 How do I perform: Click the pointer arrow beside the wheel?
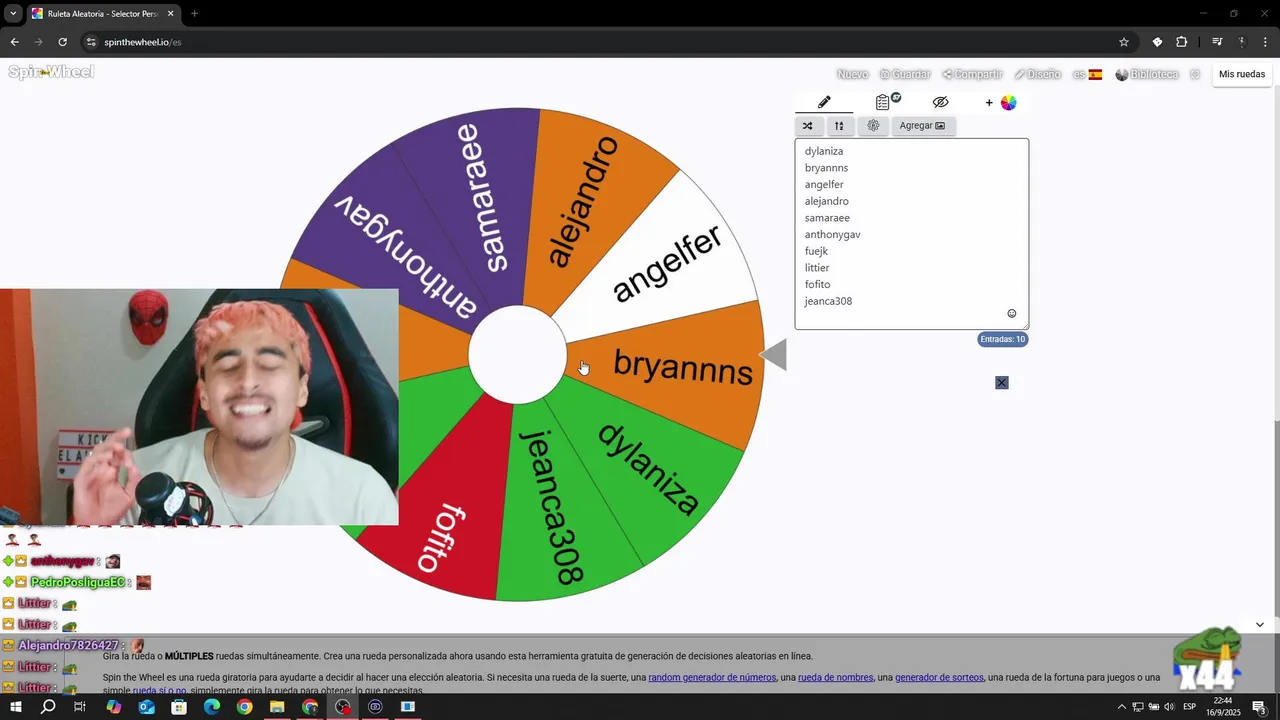(x=774, y=355)
